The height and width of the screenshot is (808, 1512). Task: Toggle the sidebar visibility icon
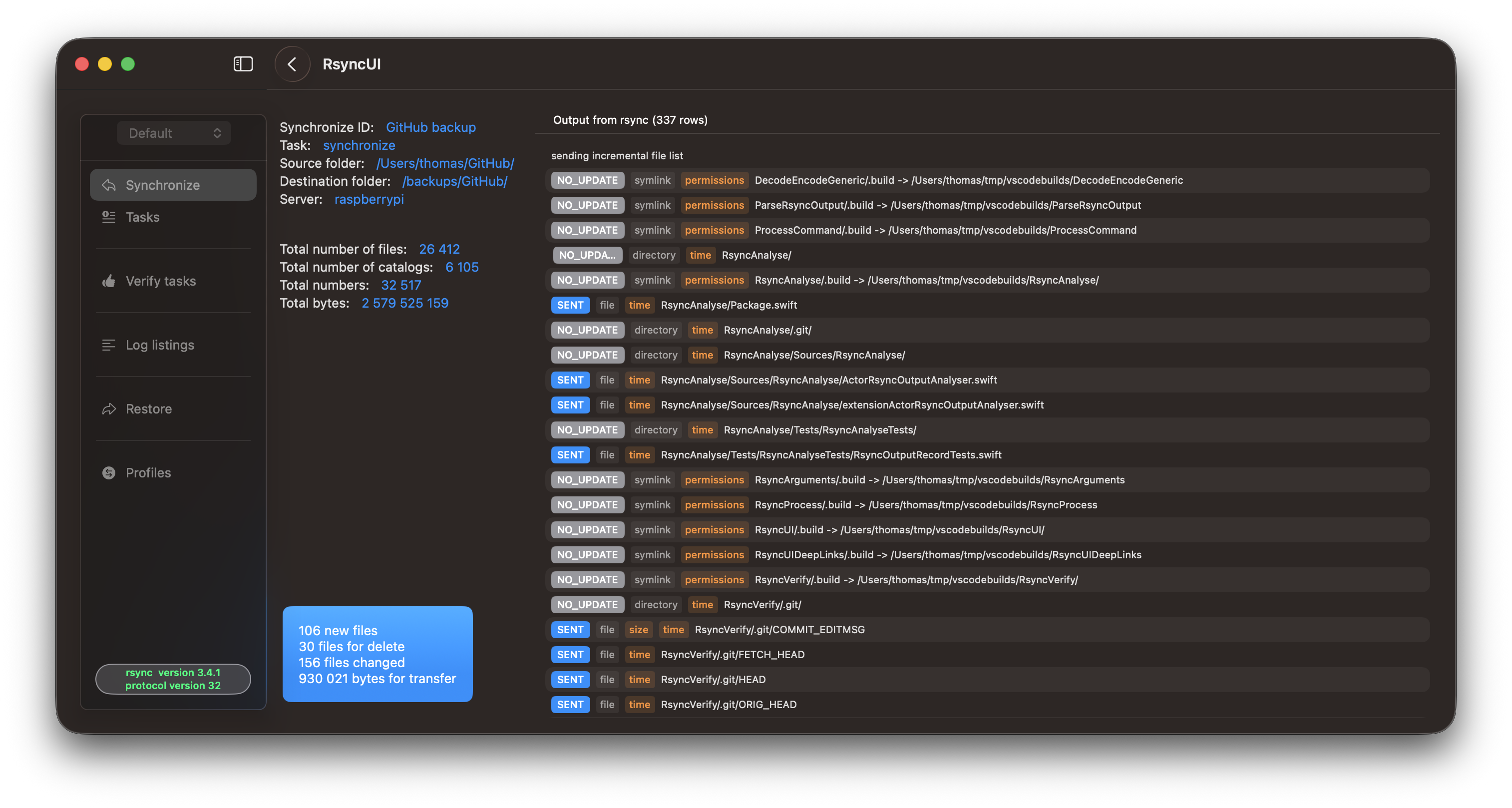click(x=243, y=64)
